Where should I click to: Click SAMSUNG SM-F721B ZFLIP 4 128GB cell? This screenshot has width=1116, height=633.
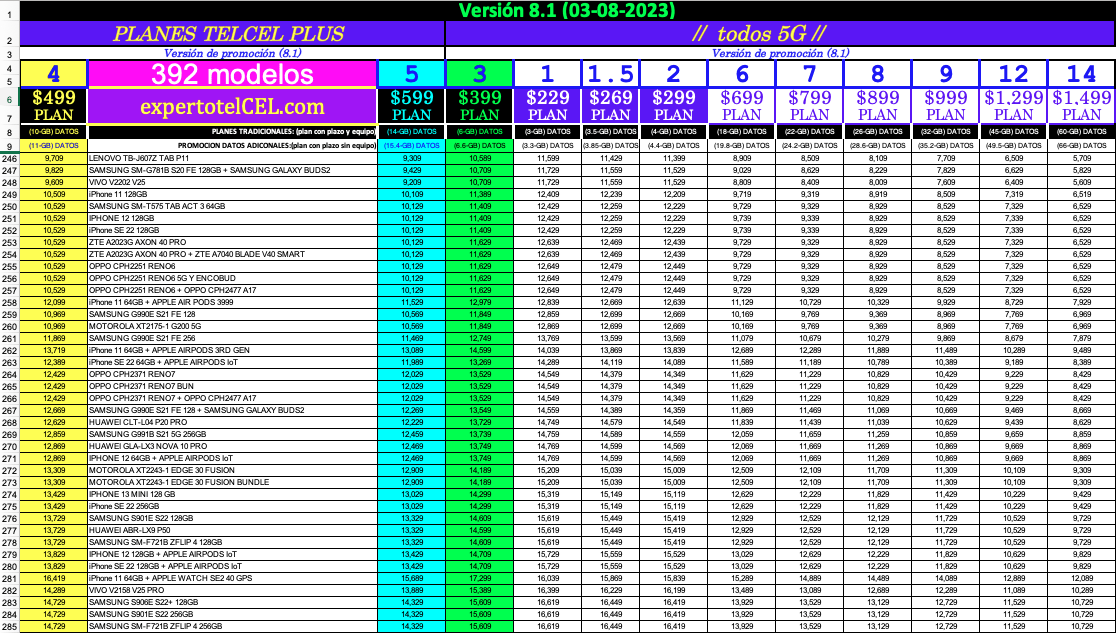click(x=232, y=543)
